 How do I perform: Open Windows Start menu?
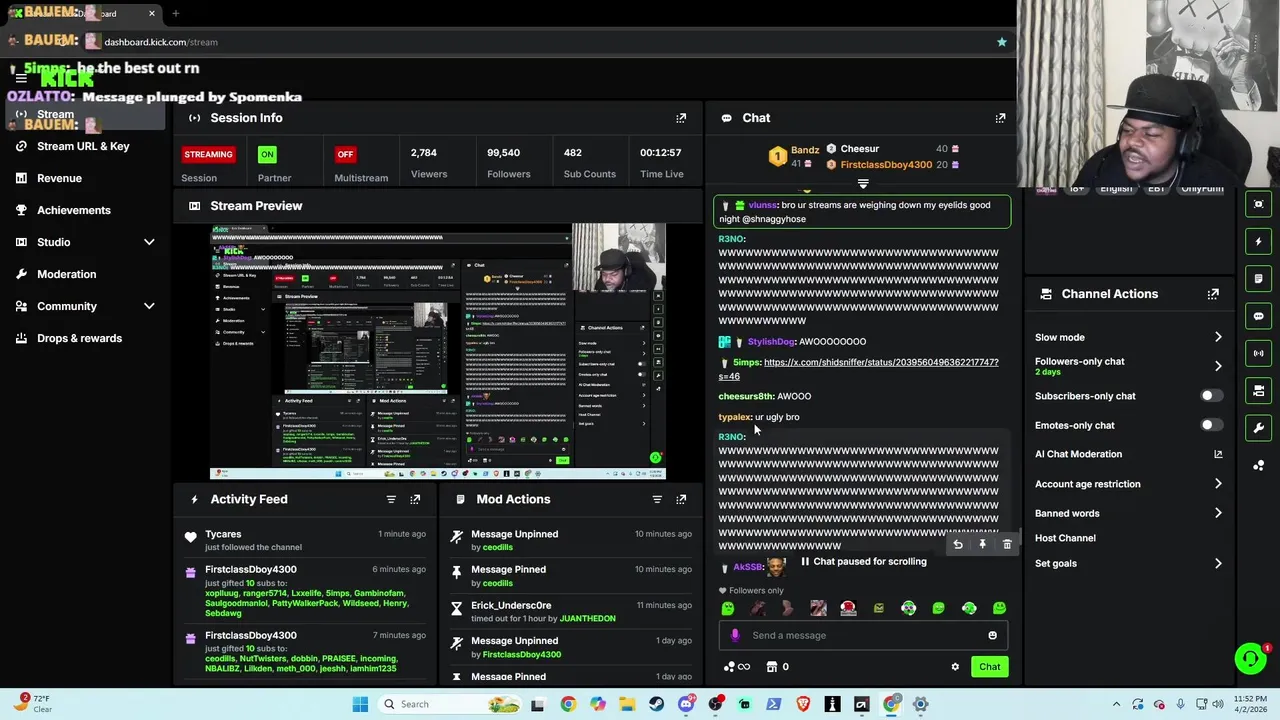tap(360, 704)
